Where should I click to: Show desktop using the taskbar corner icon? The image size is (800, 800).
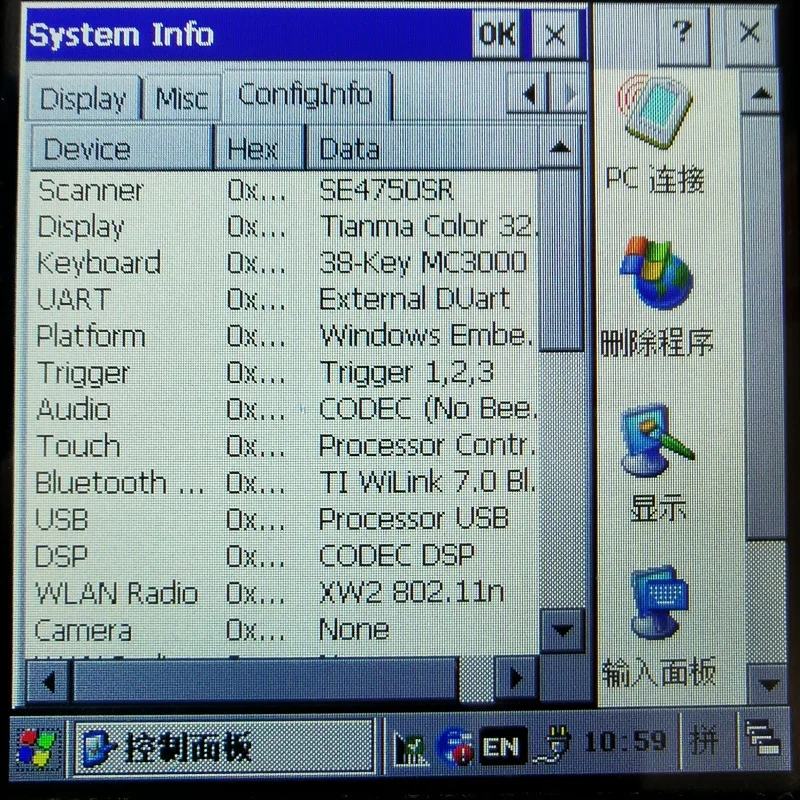click(x=762, y=742)
